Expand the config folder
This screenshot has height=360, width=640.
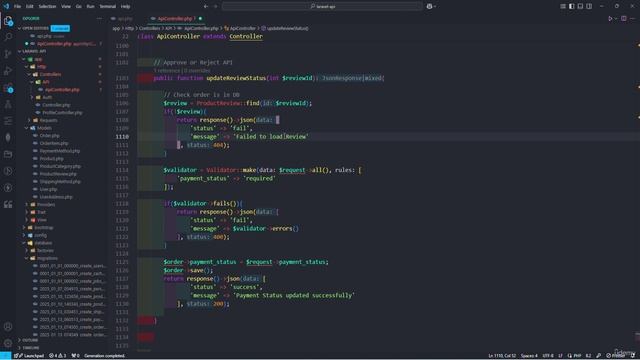(24, 235)
